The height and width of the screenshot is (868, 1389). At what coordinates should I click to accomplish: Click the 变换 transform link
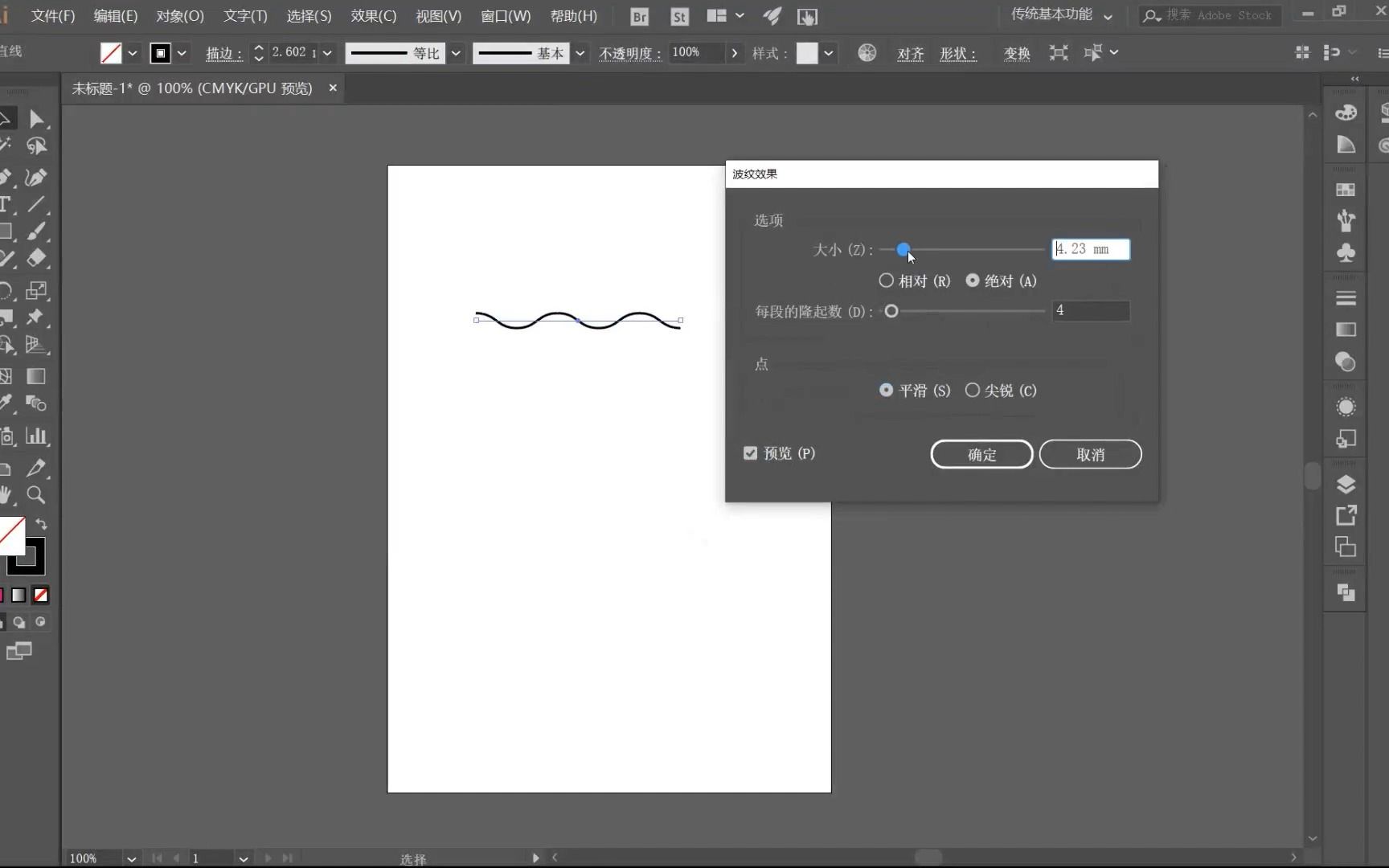coord(1017,53)
